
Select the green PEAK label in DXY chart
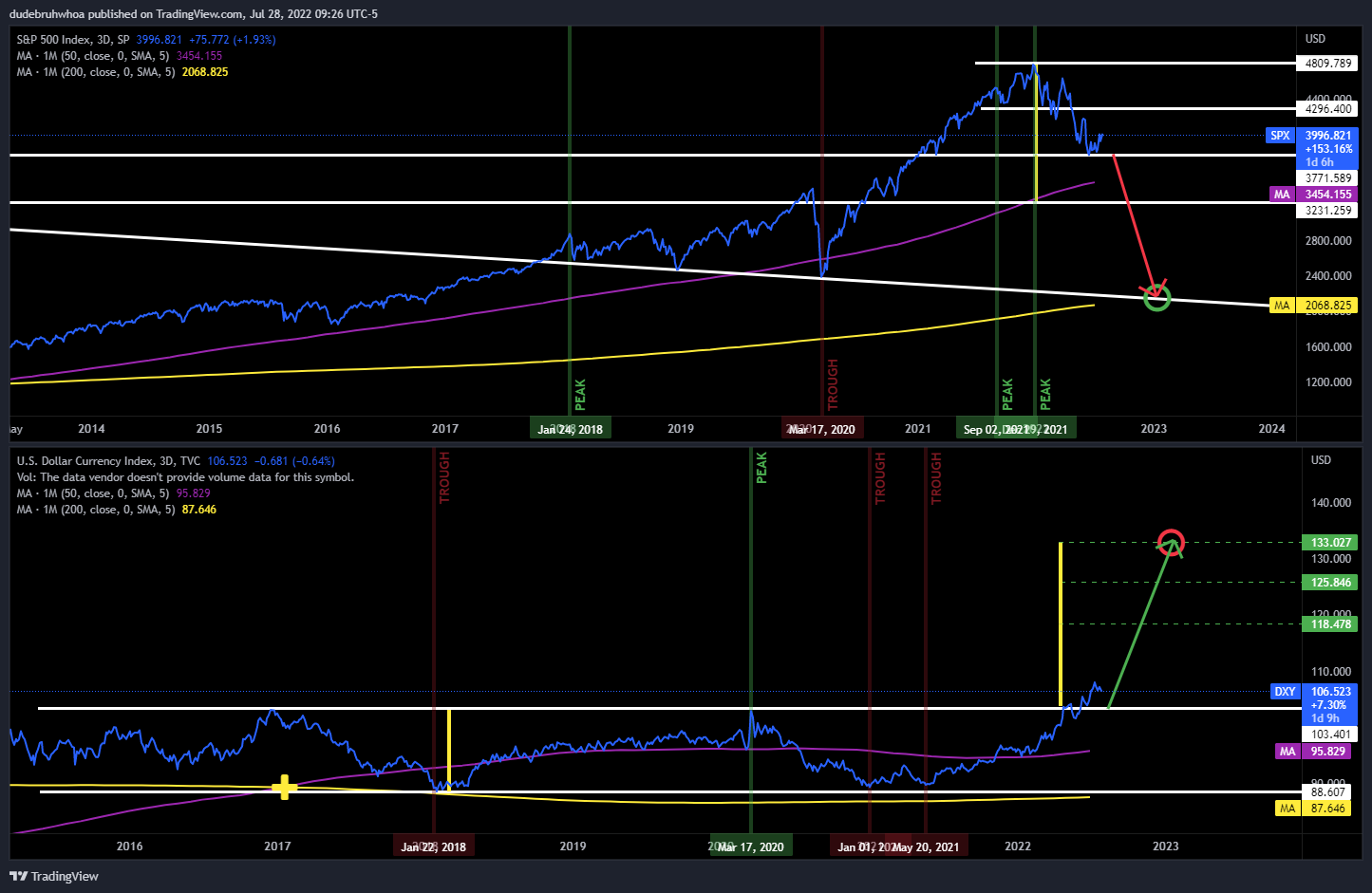761,468
